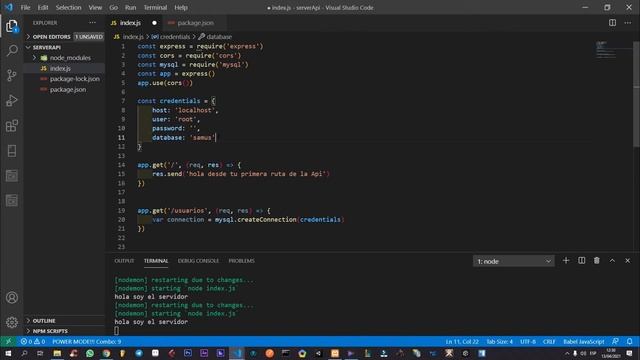
Task: Open notifications bell in status bar
Action: [x=630, y=341]
